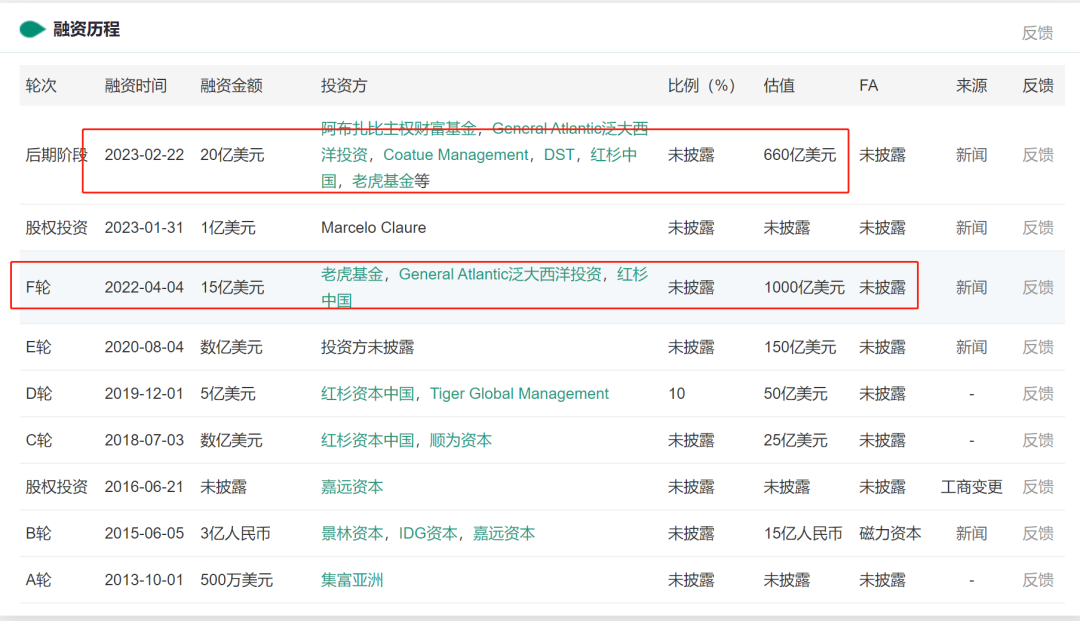Select the date 2020-08-04
Screen dimensions: 1080x621
point(144,348)
